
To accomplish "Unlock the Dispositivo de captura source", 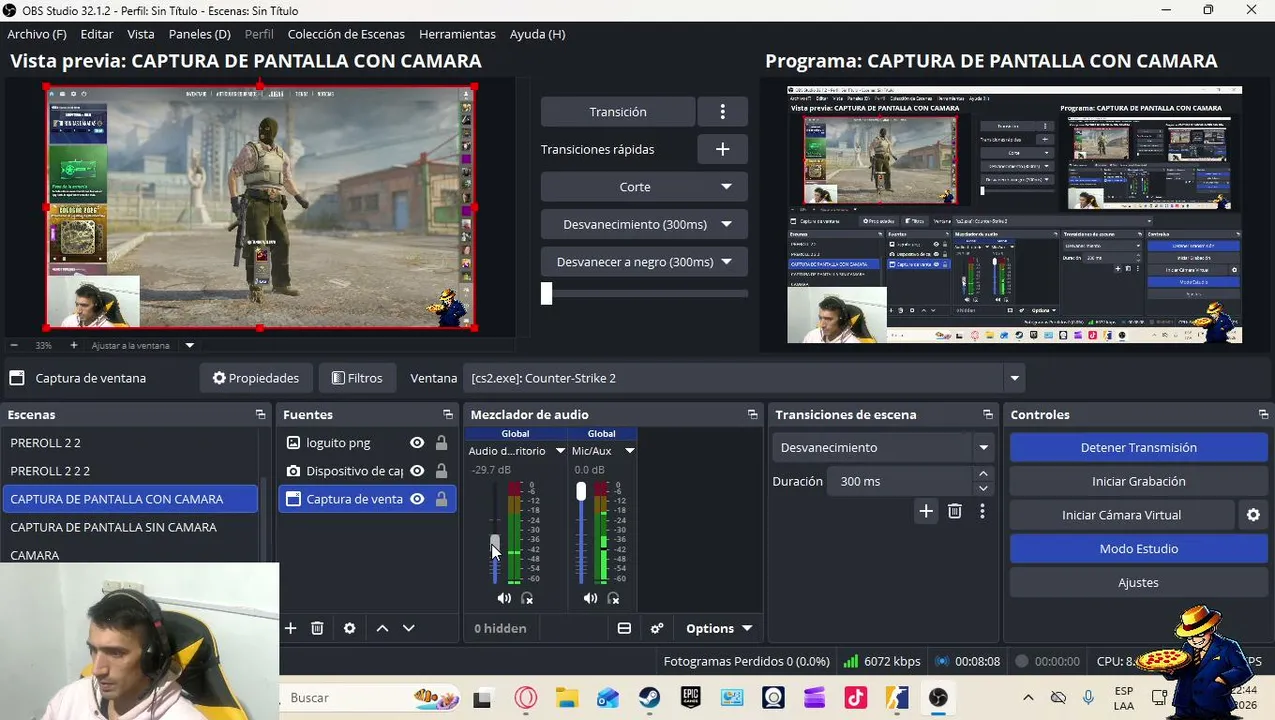I will click(441, 471).
